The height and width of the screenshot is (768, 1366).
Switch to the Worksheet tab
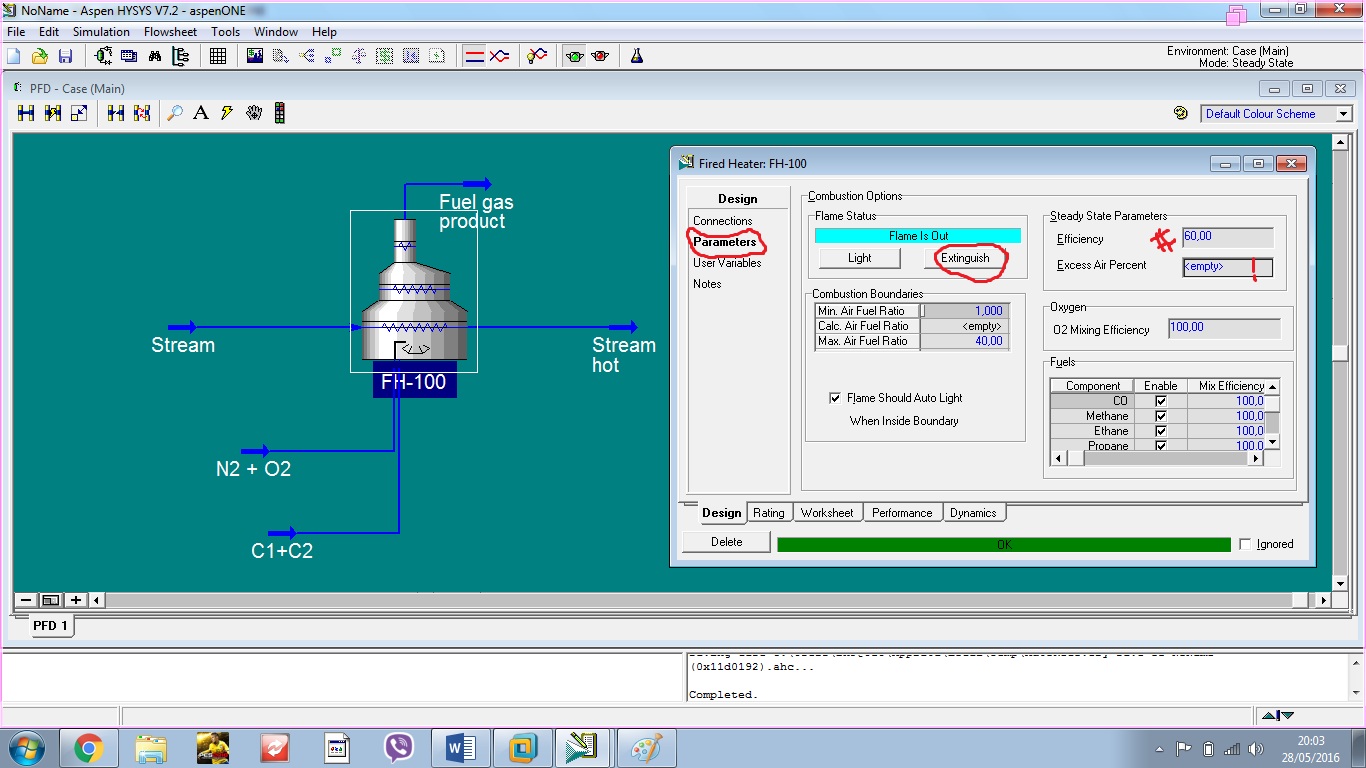pyautogui.click(x=827, y=513)
